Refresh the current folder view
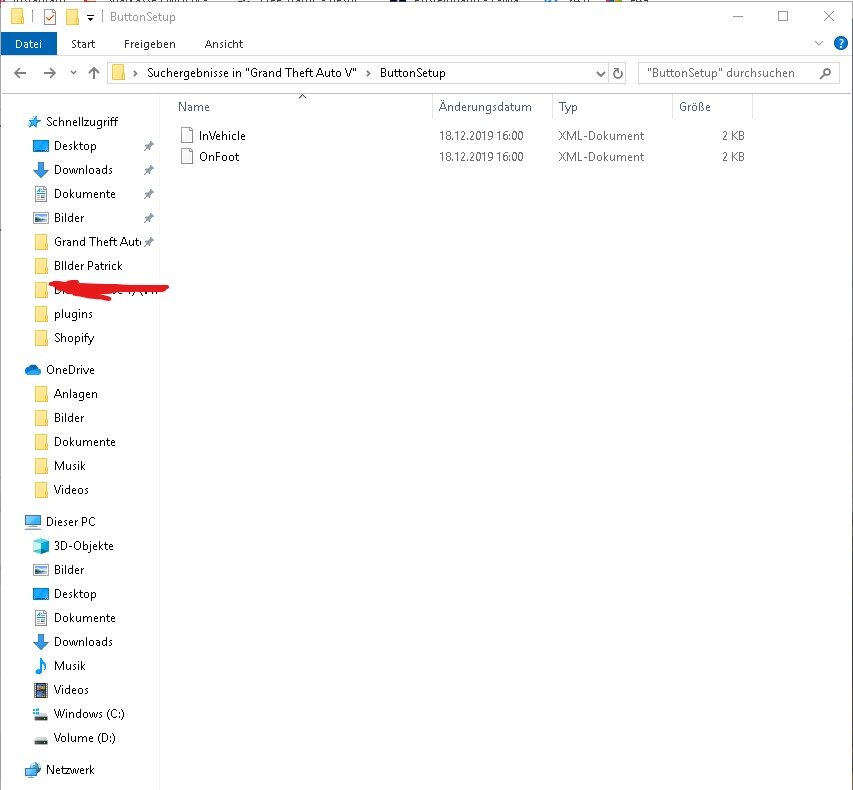853x790 pixels. click(x=617, y=73)
